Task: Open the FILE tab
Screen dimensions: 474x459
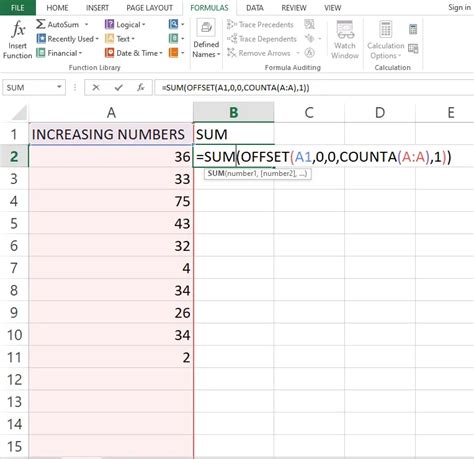Action: pyautogui.click(x=18, y=8)
